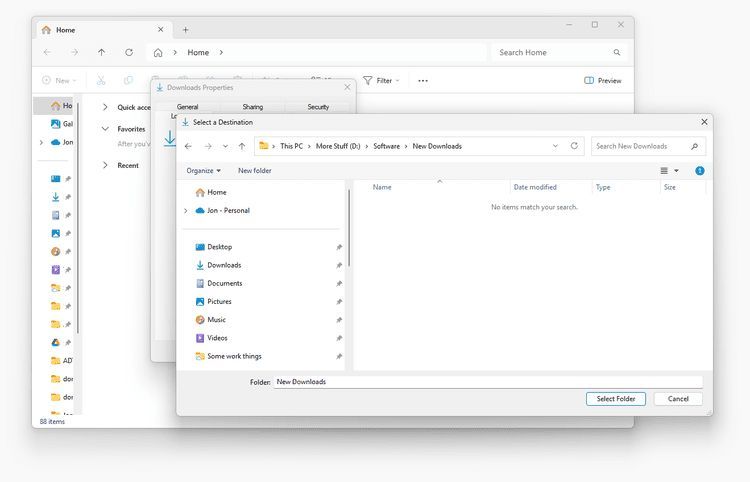750x482 pixels.
Task: Open the Downloads folder in the sidebar
Action: click(223, 265)
